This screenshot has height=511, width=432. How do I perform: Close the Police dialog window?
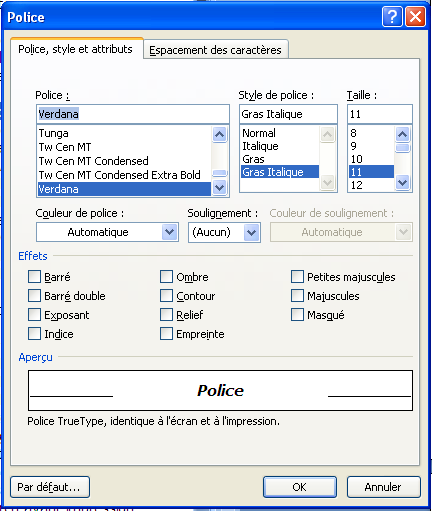(x=415, y=16)
